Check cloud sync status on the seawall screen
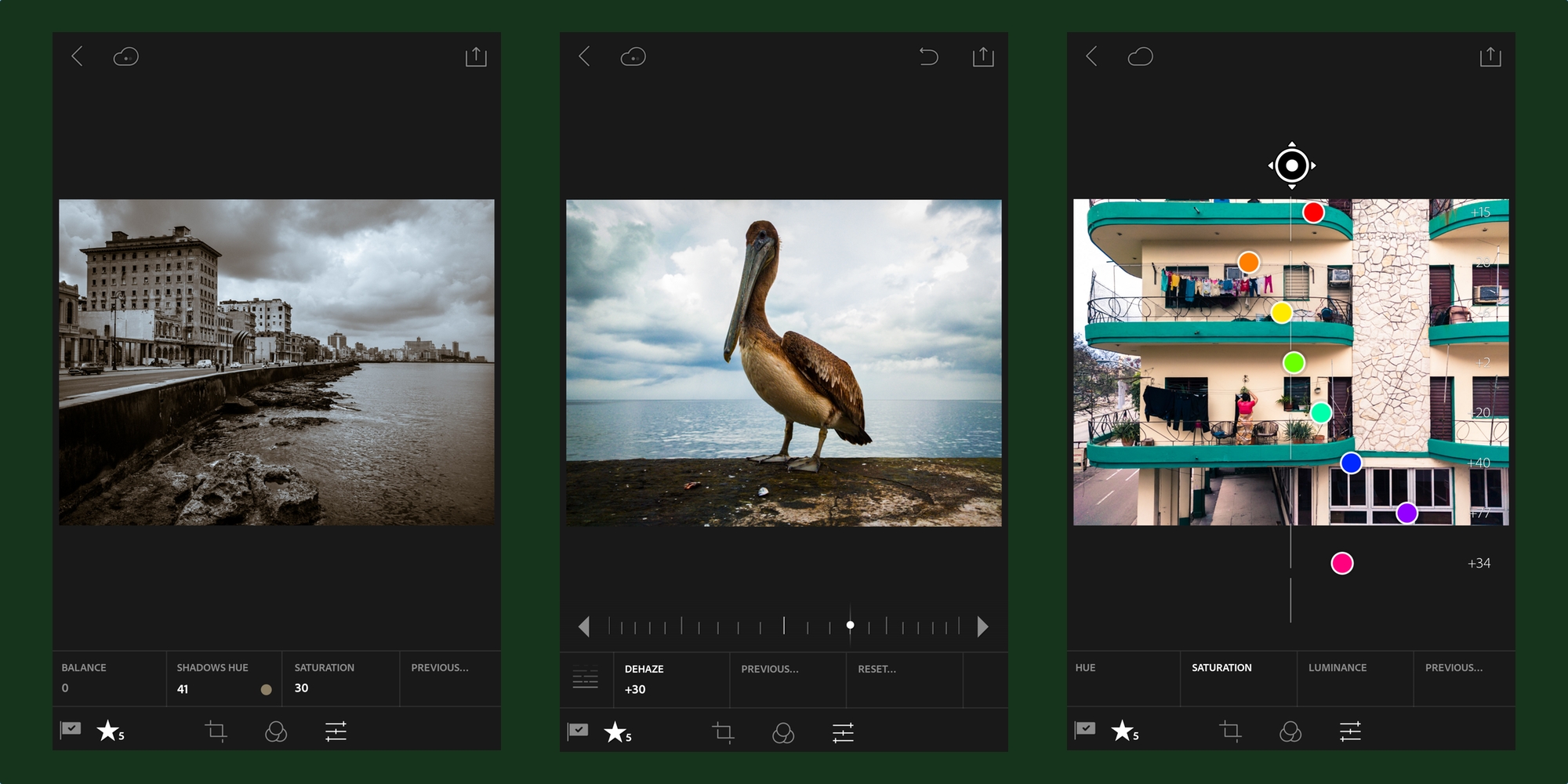The image size is (1568, 784). pyautogui.click(x=125, y=56)
